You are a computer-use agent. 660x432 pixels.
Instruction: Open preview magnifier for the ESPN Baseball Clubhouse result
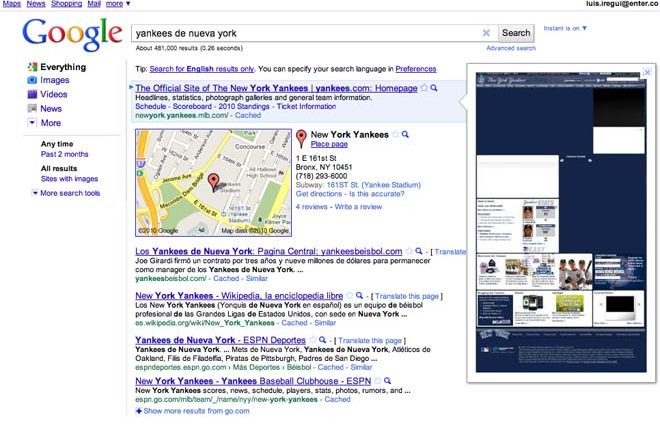coord(387,381)
